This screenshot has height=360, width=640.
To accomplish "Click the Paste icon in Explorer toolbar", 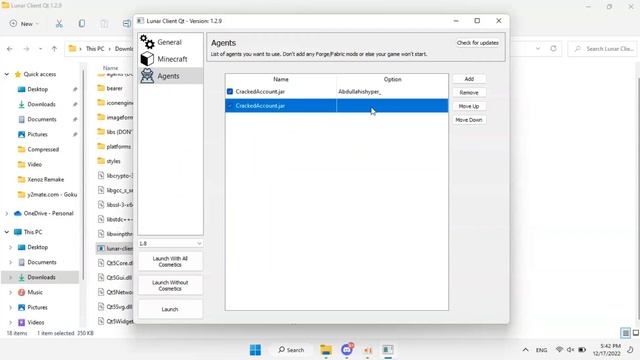I will click(104, 24).
